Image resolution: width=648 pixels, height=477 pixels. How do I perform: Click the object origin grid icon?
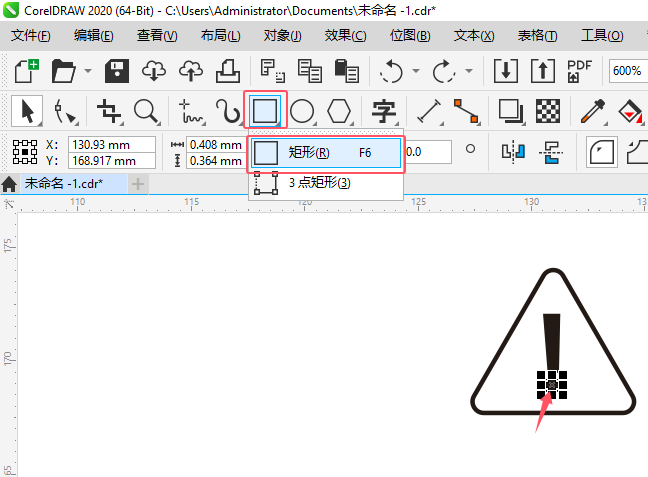click(x=25, y=152)
